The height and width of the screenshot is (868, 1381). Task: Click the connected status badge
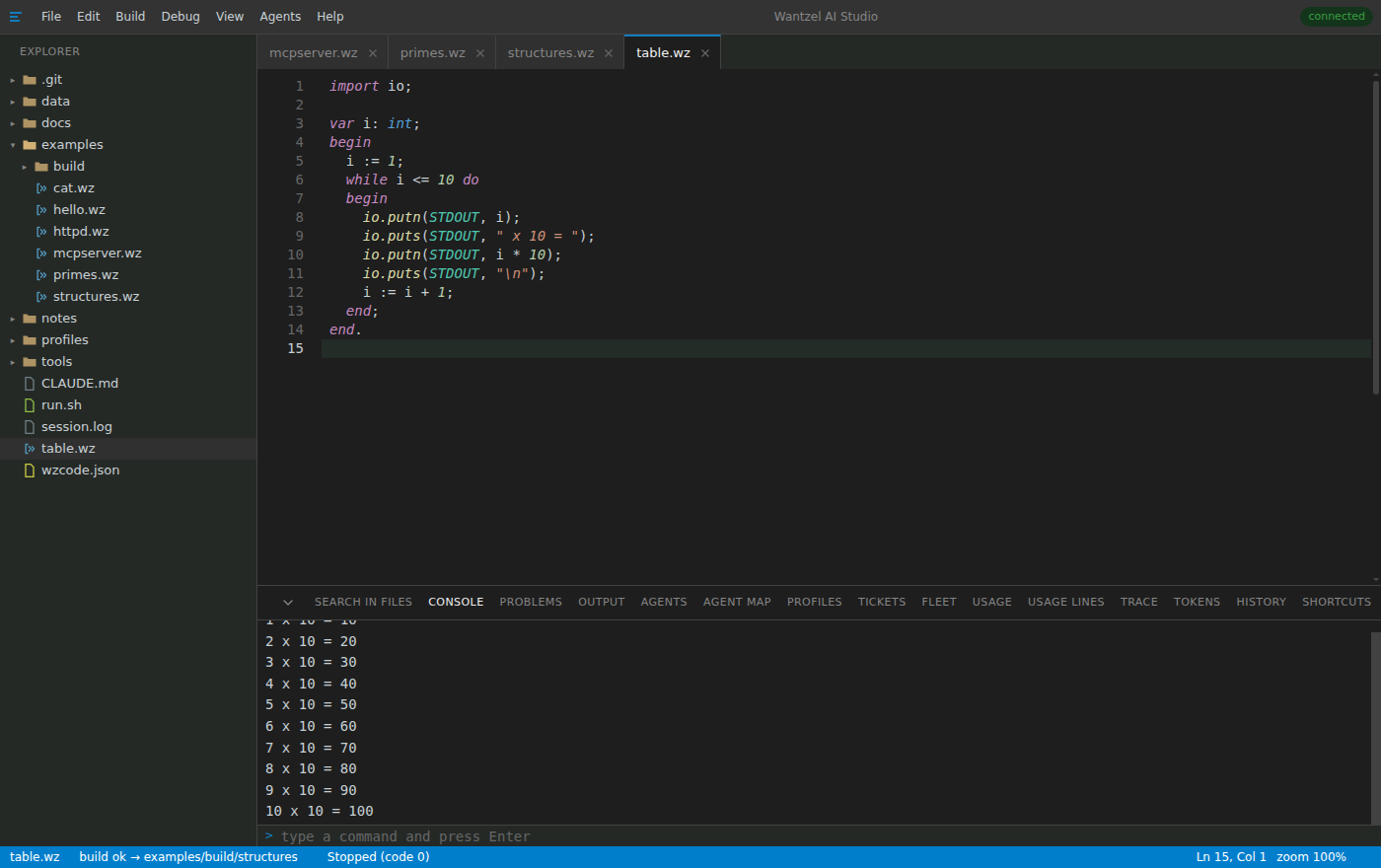pyautogui.click(x=1337, y=17)
